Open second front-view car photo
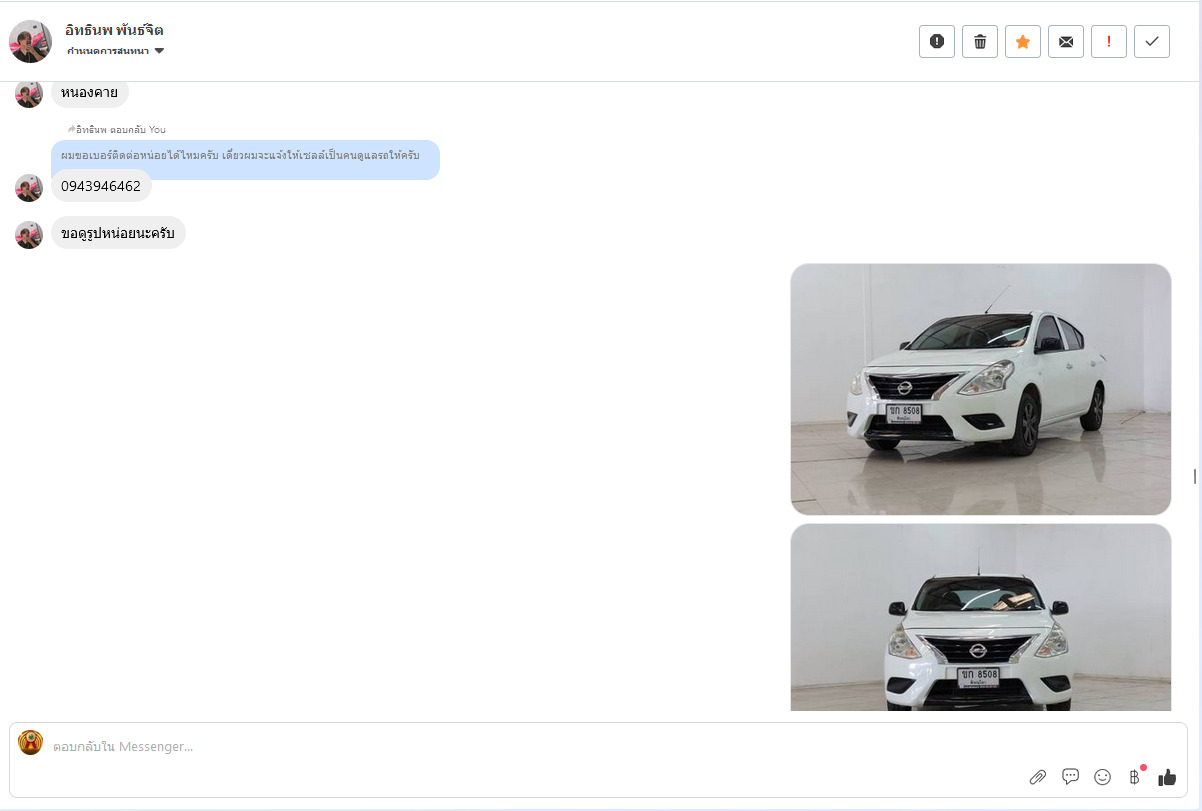This screenshot has height=811, width=1202. point(980,617)
